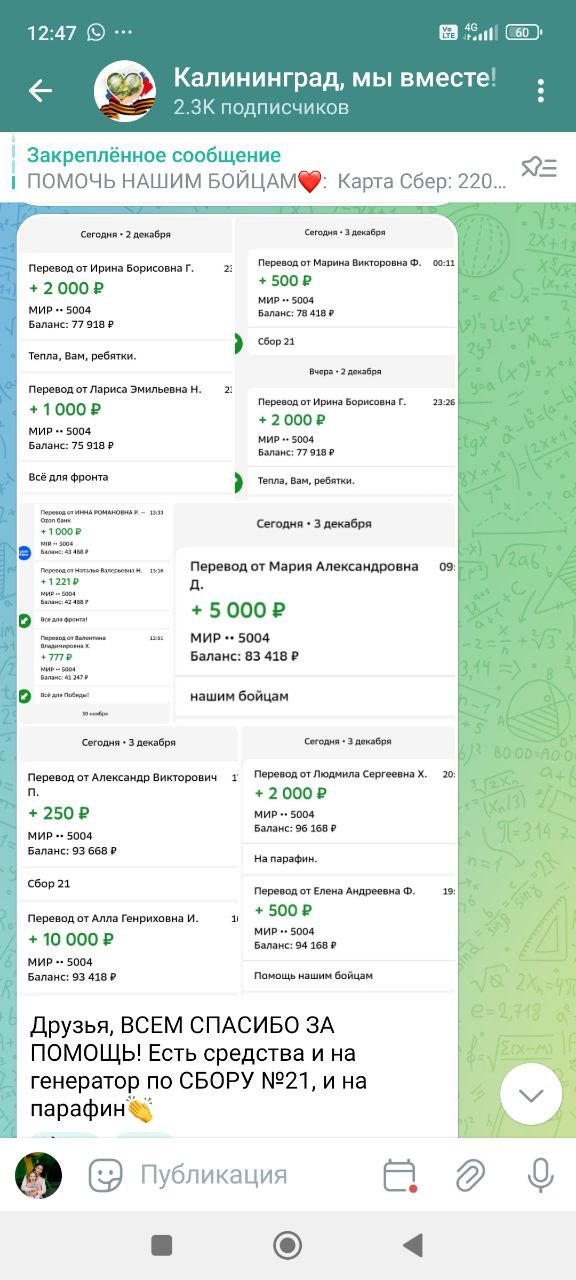Open the pinned messages list icon
Viewport: 576px width, 1280px height.
[539, 167]
